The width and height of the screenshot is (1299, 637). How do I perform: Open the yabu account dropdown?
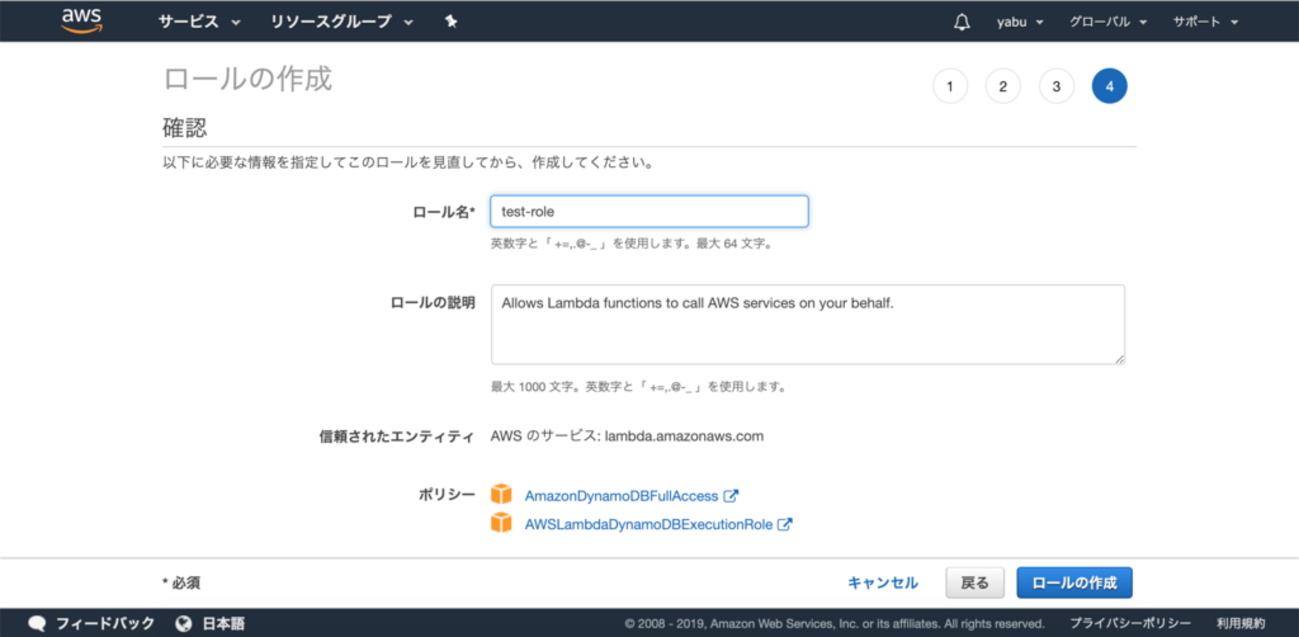(1019, 22)
